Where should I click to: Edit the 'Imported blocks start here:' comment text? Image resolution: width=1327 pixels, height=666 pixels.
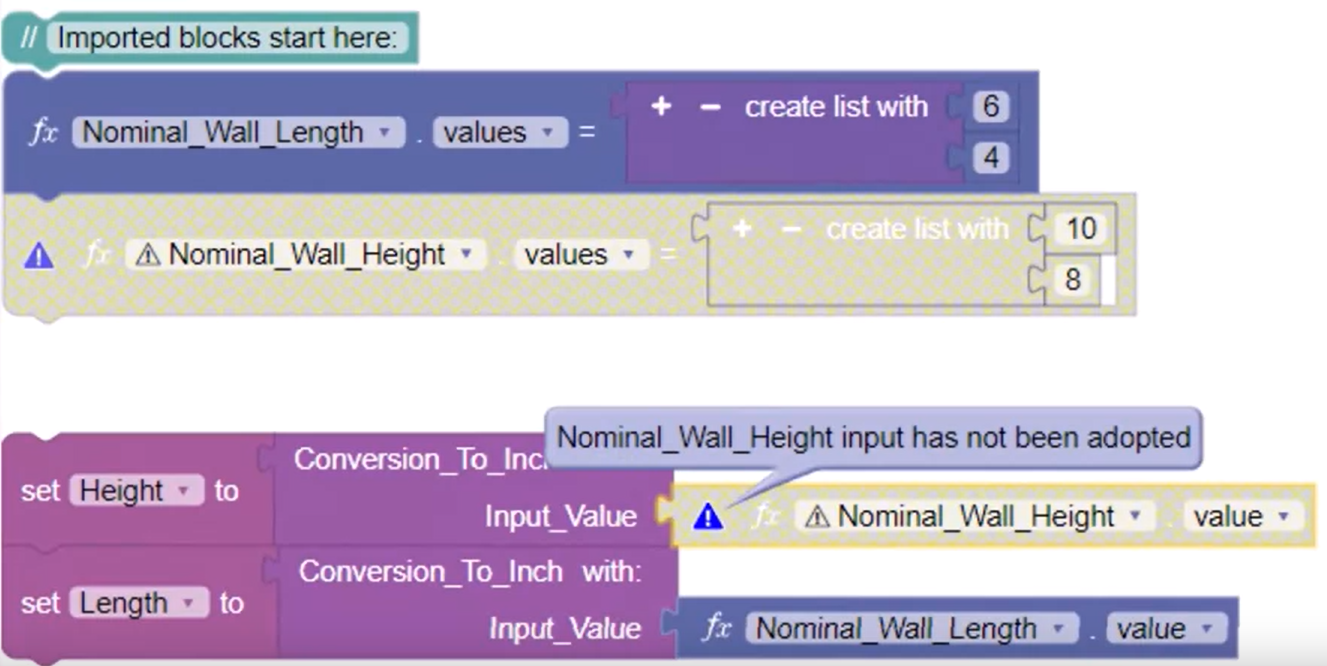coord(227,39)
